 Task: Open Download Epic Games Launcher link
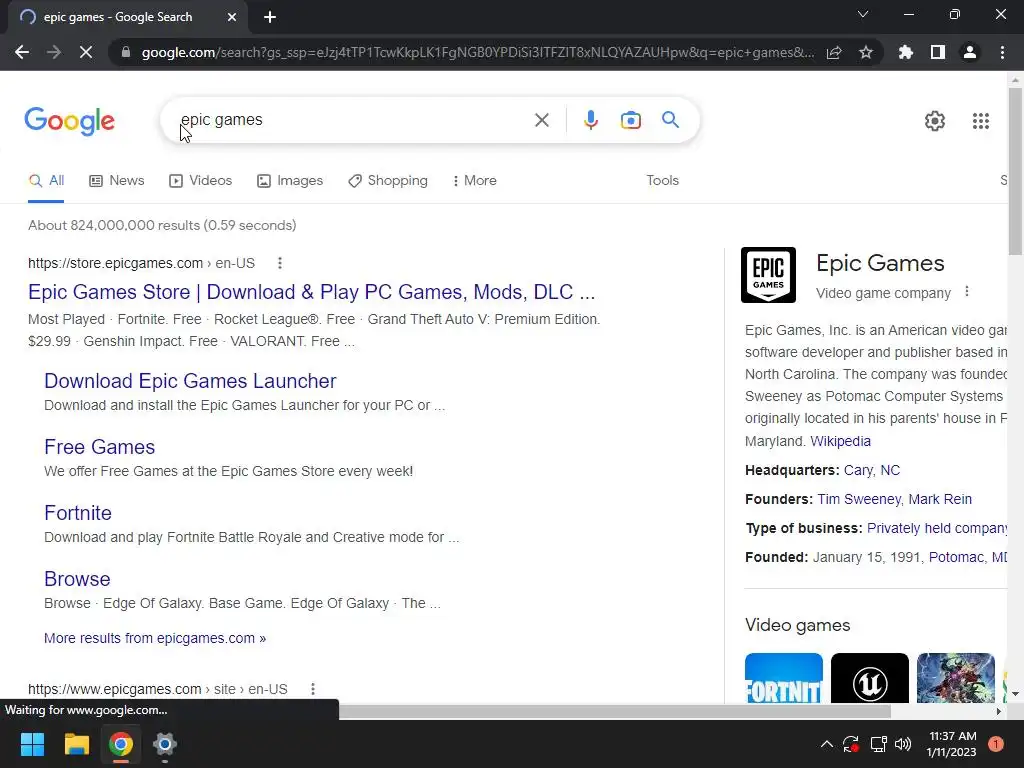click(x=190, y=381)
